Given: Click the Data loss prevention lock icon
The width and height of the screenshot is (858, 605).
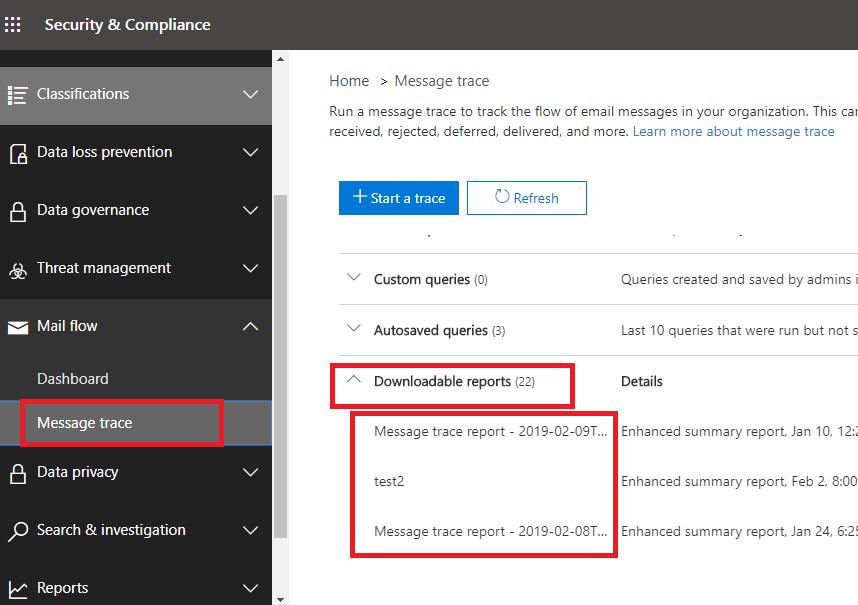Looking at the screenshot, I should [x=17, y=153].
